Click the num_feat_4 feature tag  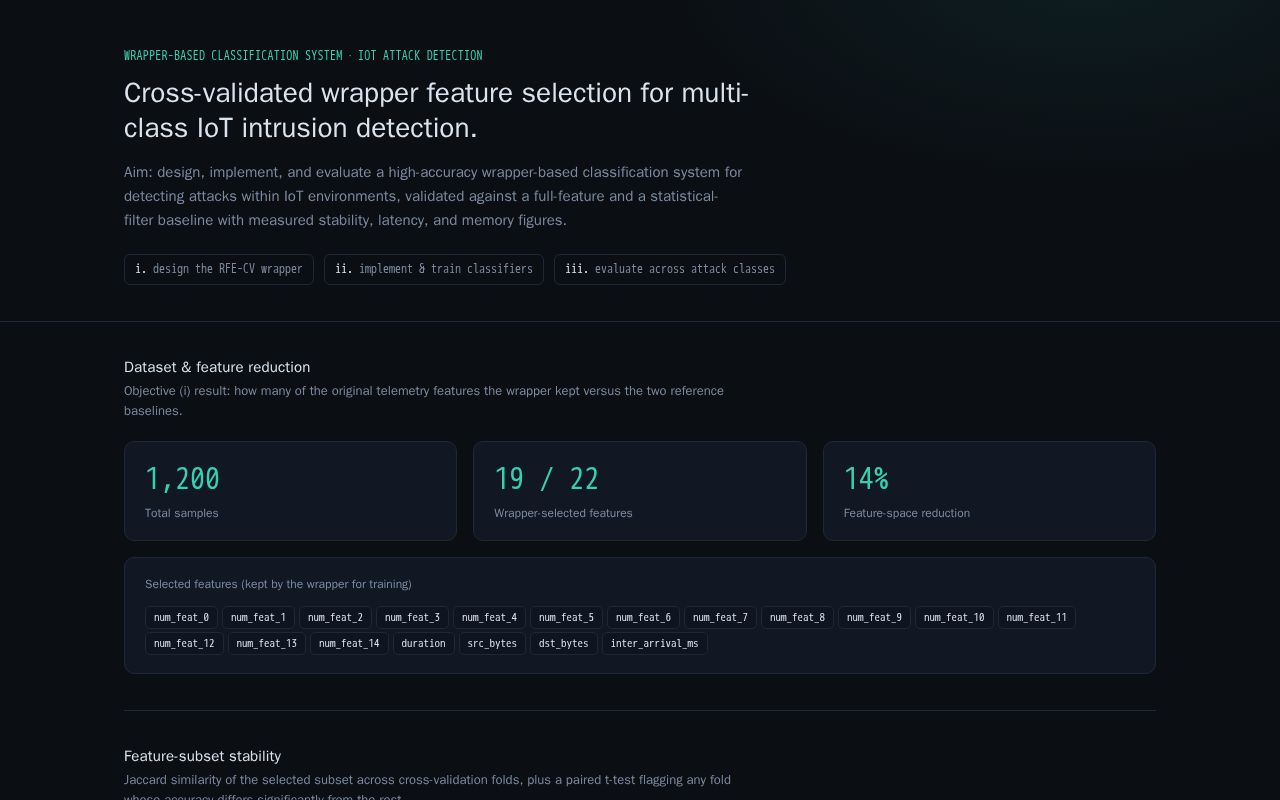click(x=489, y=617)
